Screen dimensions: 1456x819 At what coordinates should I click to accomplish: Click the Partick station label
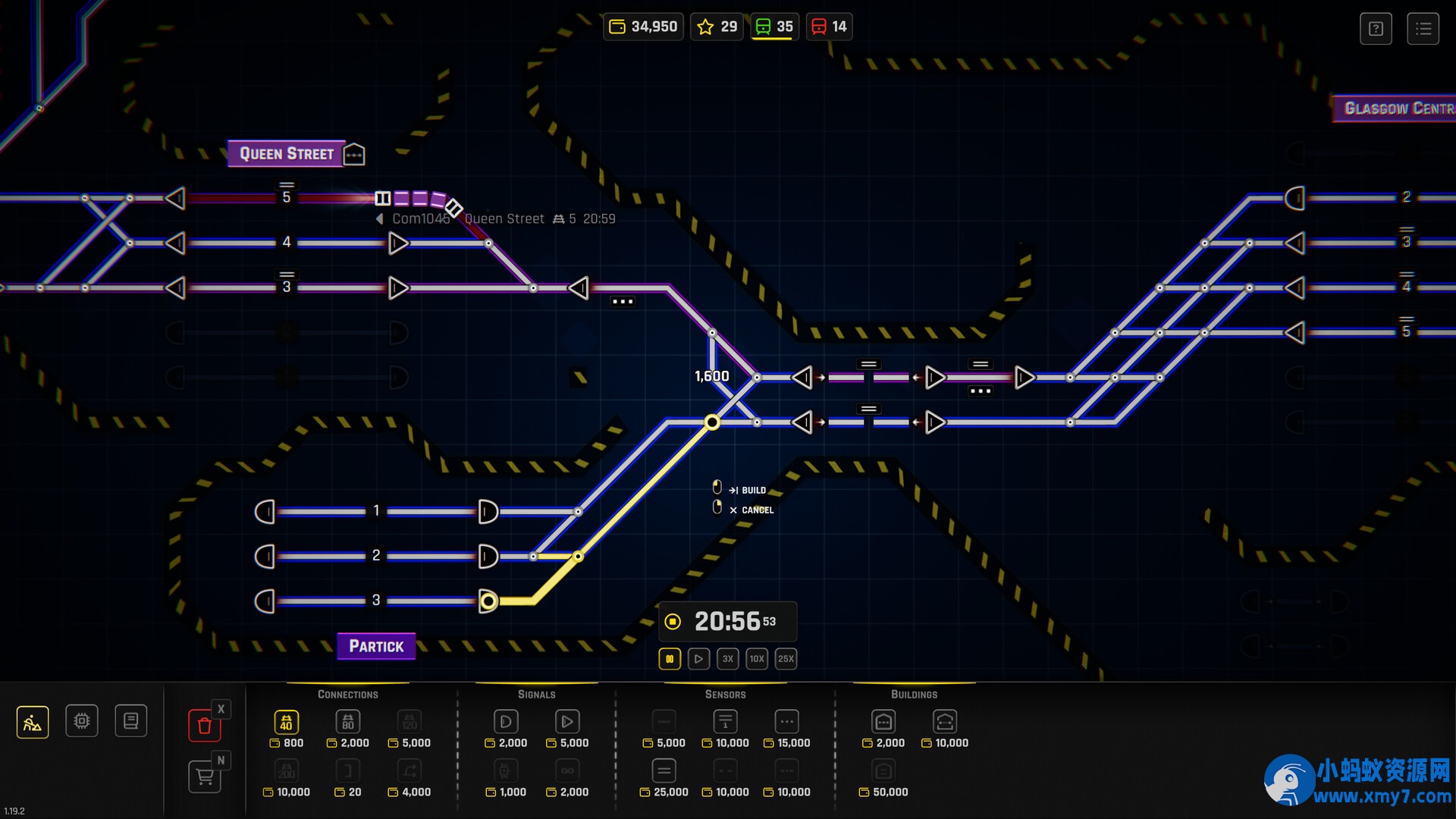point(376,646)
